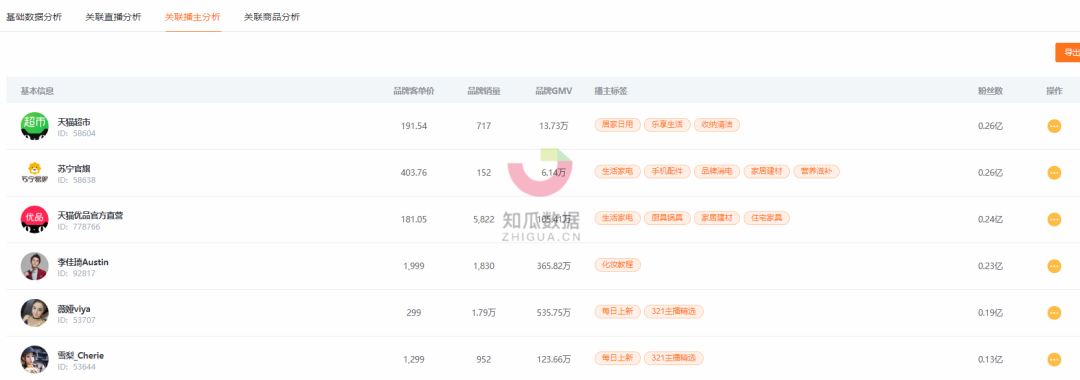The width and height of the screenshot is (1080, 380).
Task: Click 家居建材 tag in 苏宁官旗 row
Action: tap(767, 171)
